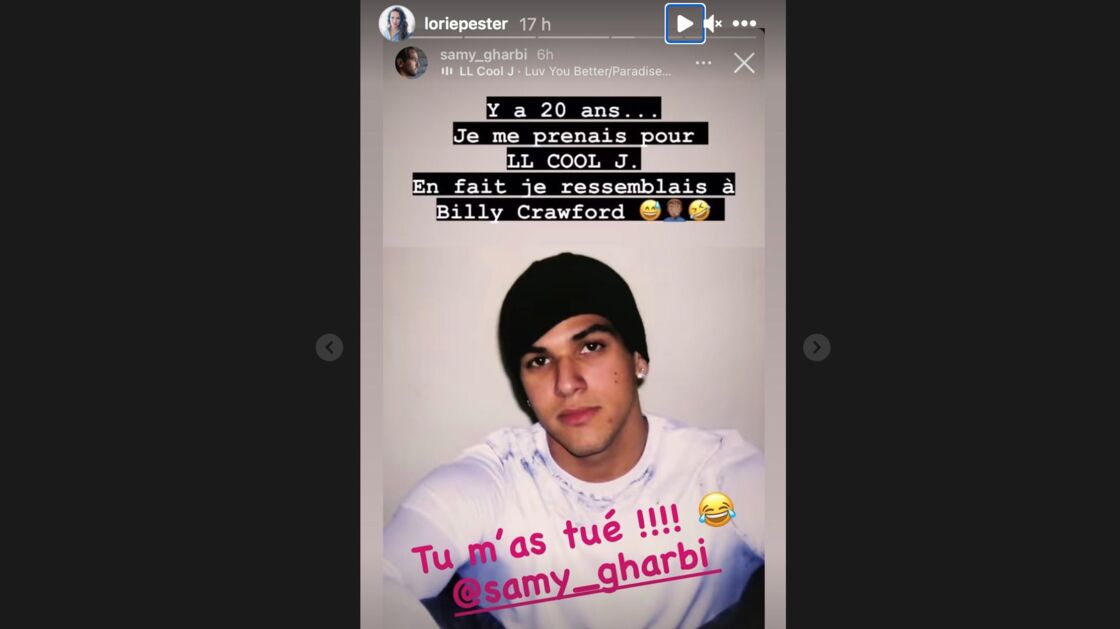Unmute the story audio speaker icon
This screenshot has width=1120, height=629.
713,24
